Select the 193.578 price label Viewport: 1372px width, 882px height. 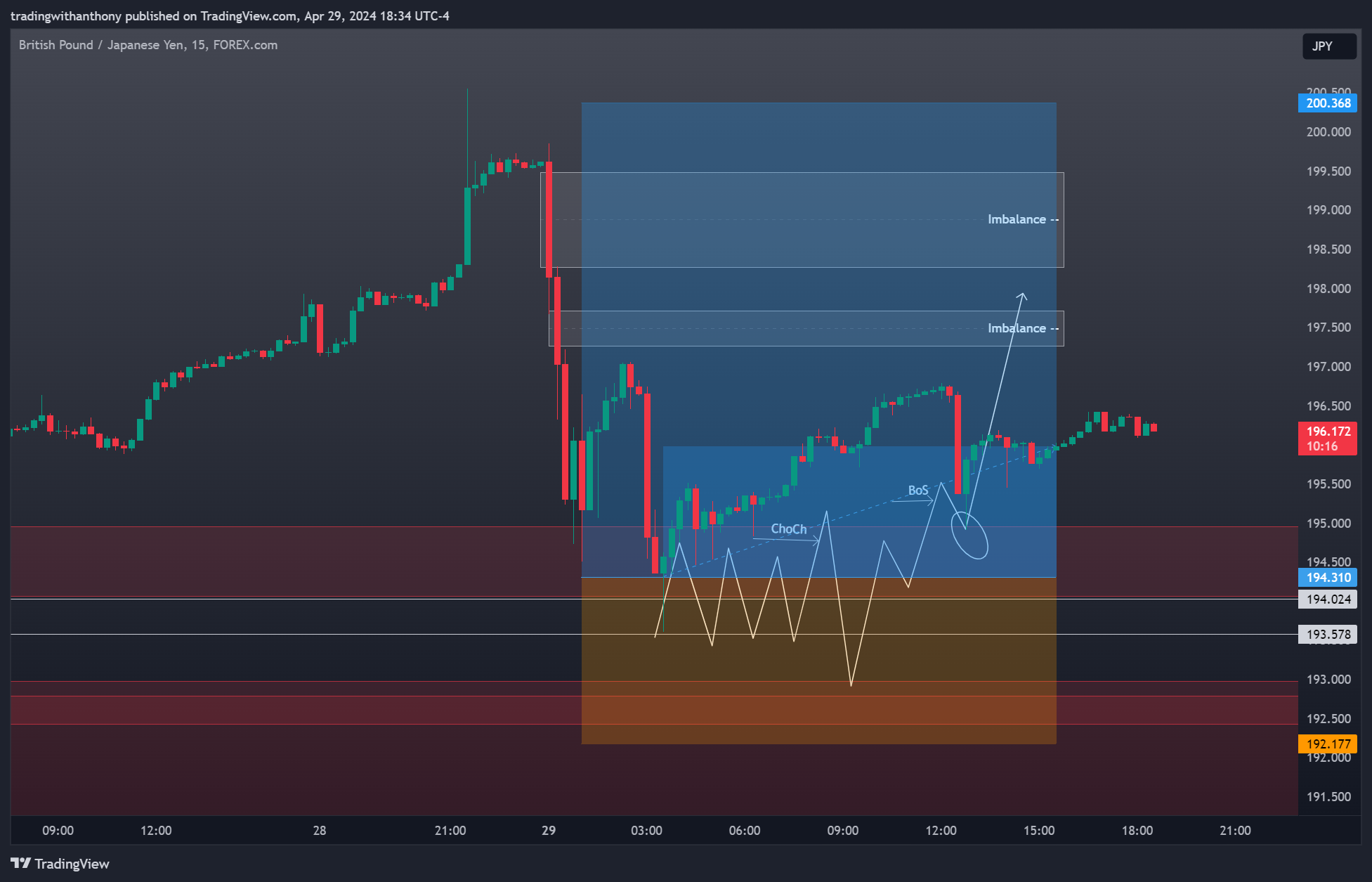pyautogui.click(x=1327, y=635)
